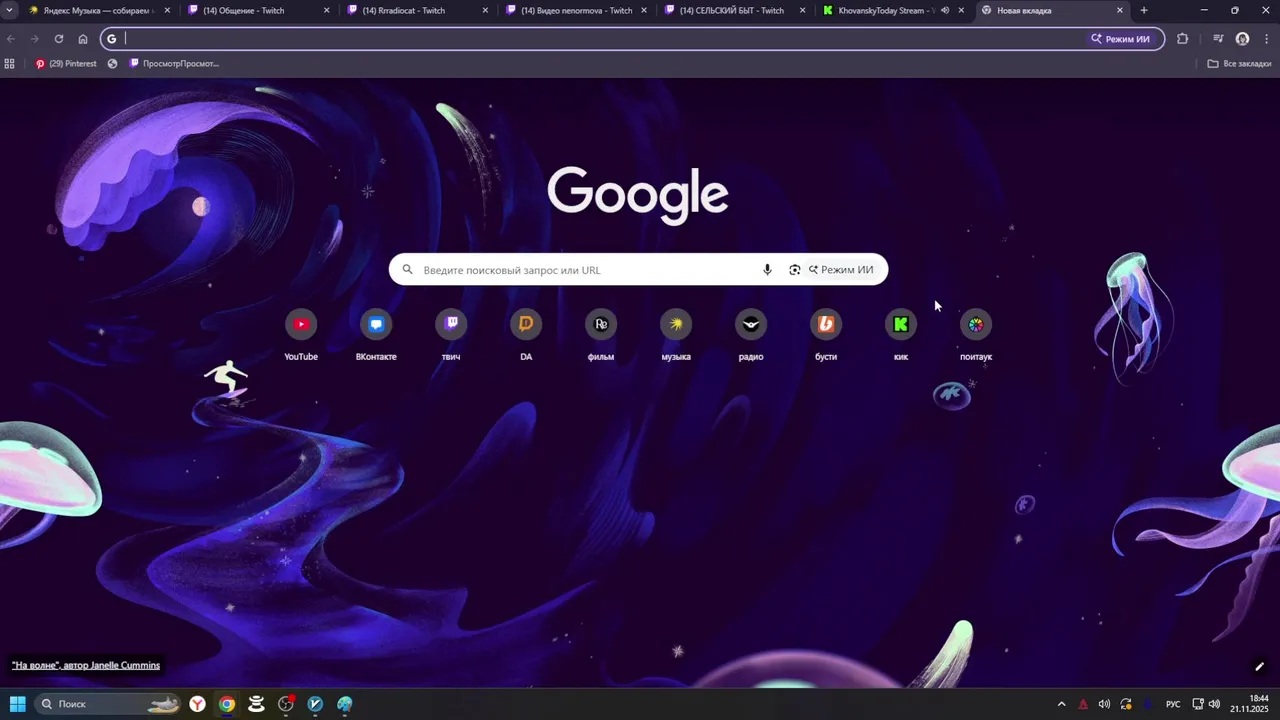Close the Новая вкладка tab
This screenshot has height=720, width=1280.
(x=1120, y=10)
